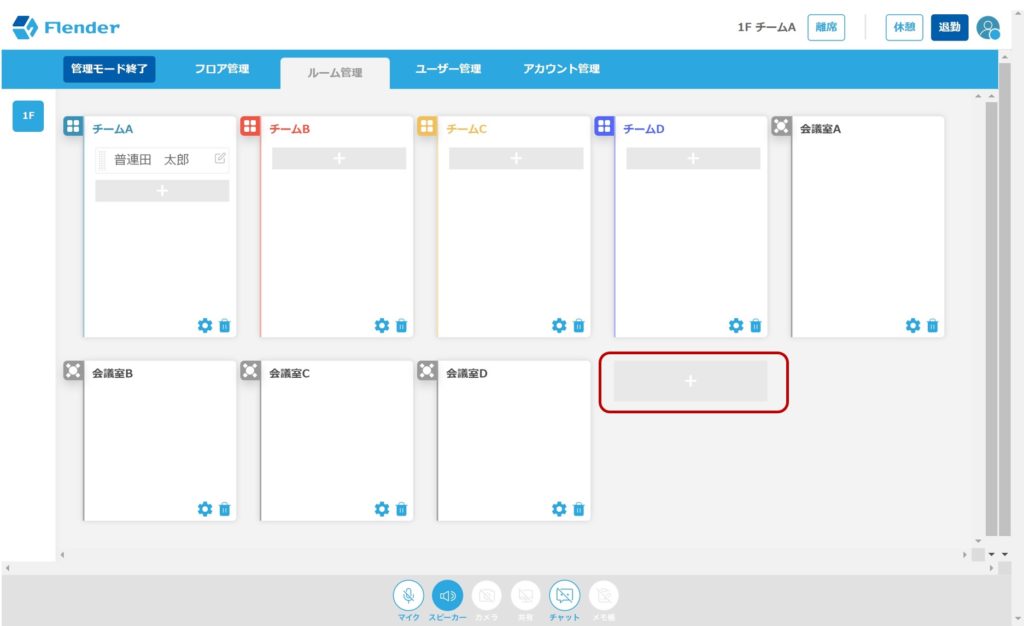Click the user profile avatar icon

(988, 28)
